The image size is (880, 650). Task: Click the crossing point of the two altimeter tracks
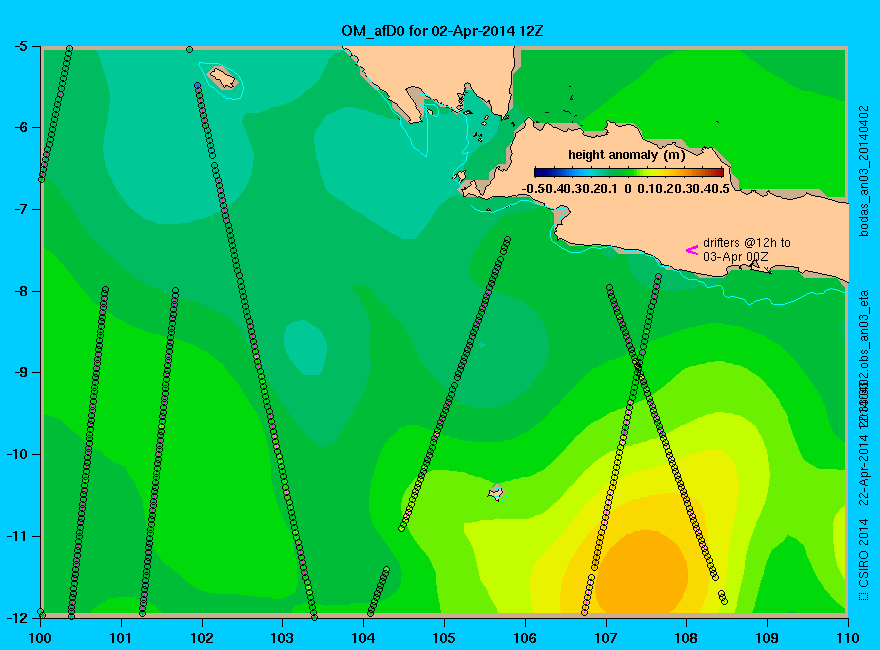click(638, 367)
